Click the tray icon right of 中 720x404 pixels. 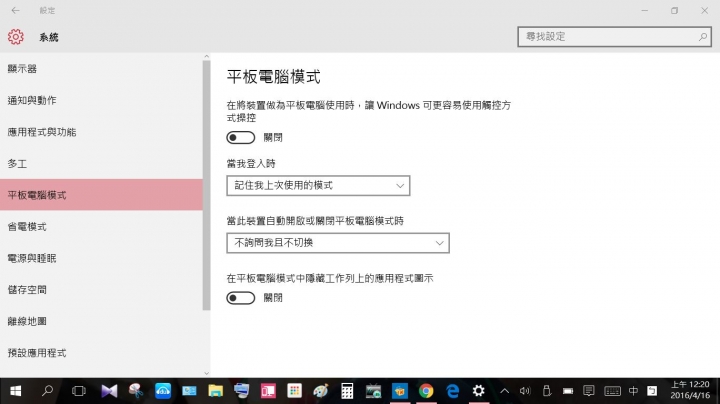(652, 391)
